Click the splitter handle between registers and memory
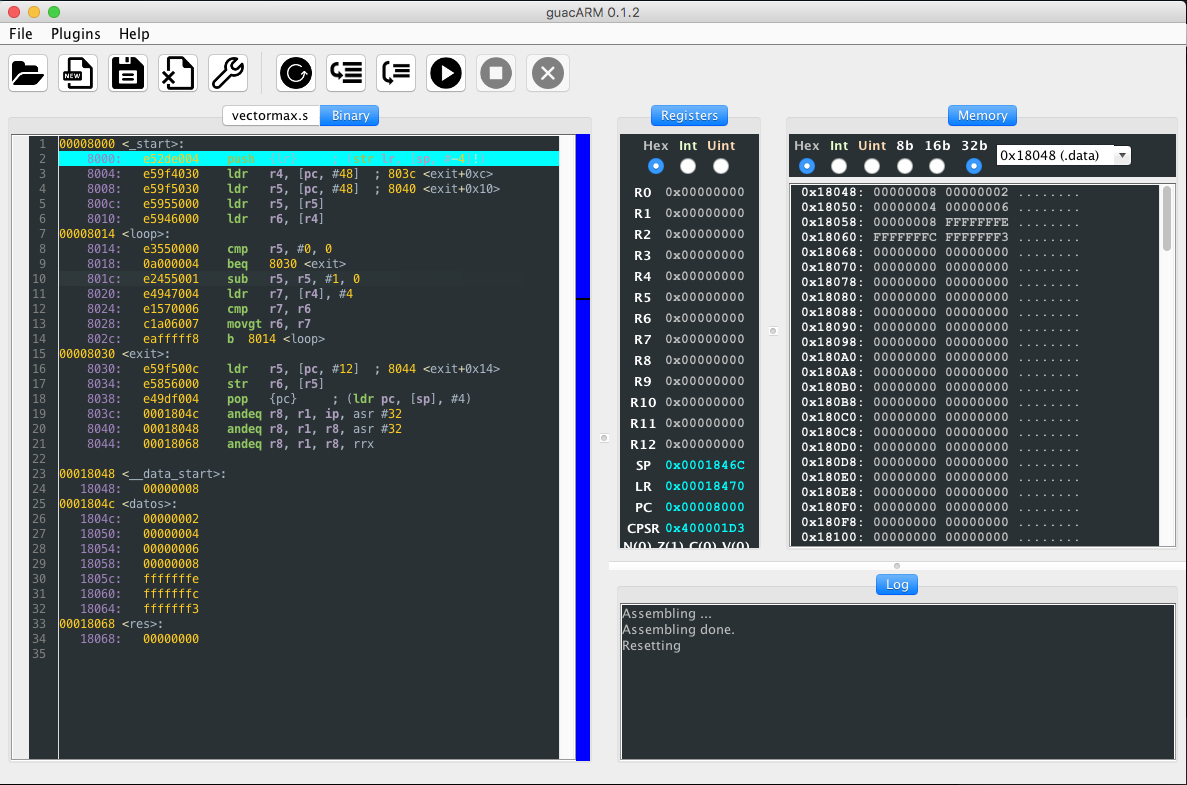The width and height of the screenshot is (1187, 785). [x=773, y=331]
